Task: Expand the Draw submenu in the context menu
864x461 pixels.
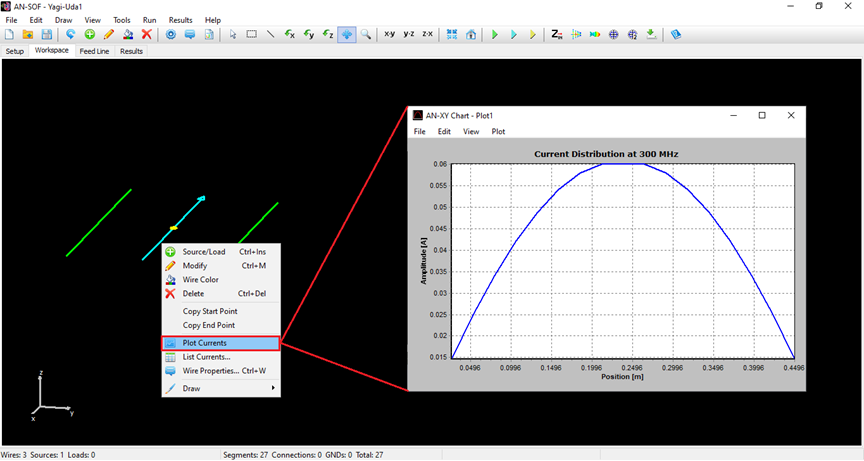Action: (221, 388)
